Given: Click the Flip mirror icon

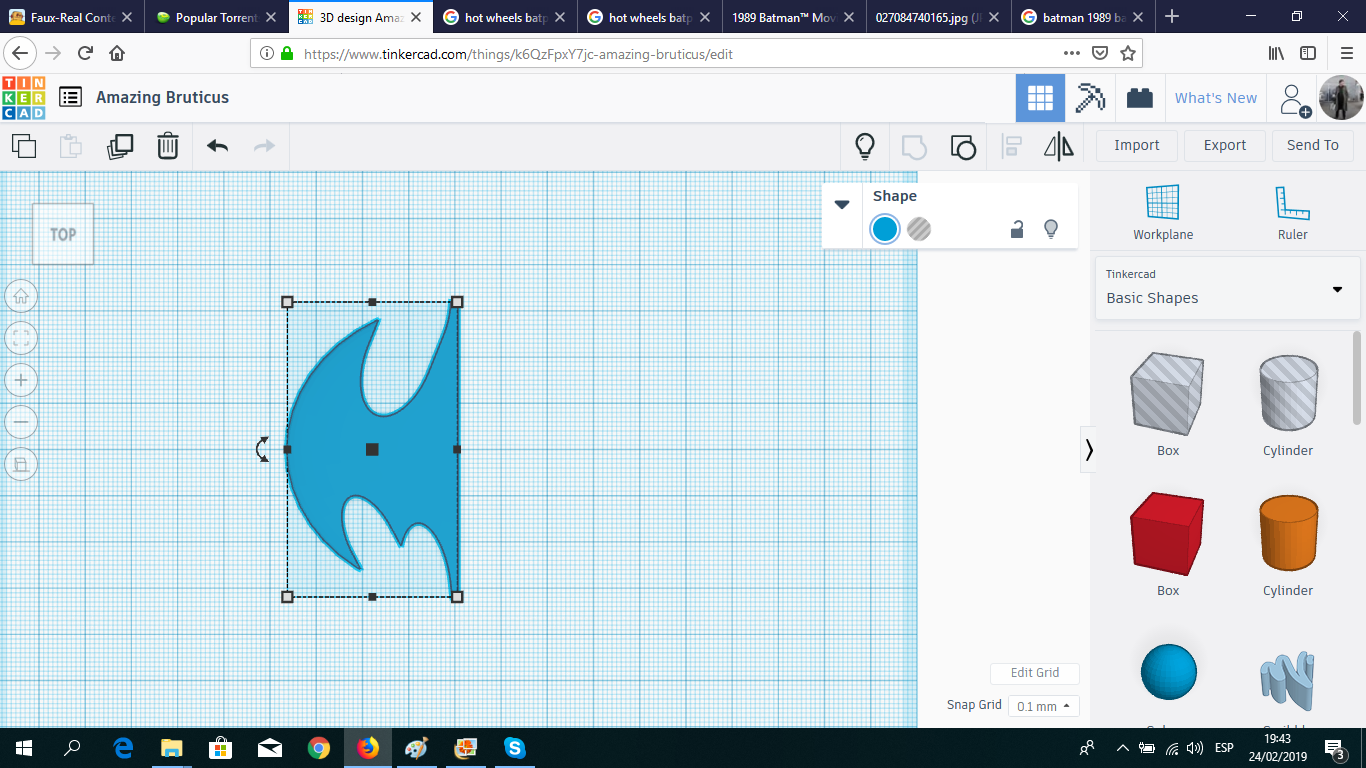Looking at the screenshot, I should (1059, 146).
